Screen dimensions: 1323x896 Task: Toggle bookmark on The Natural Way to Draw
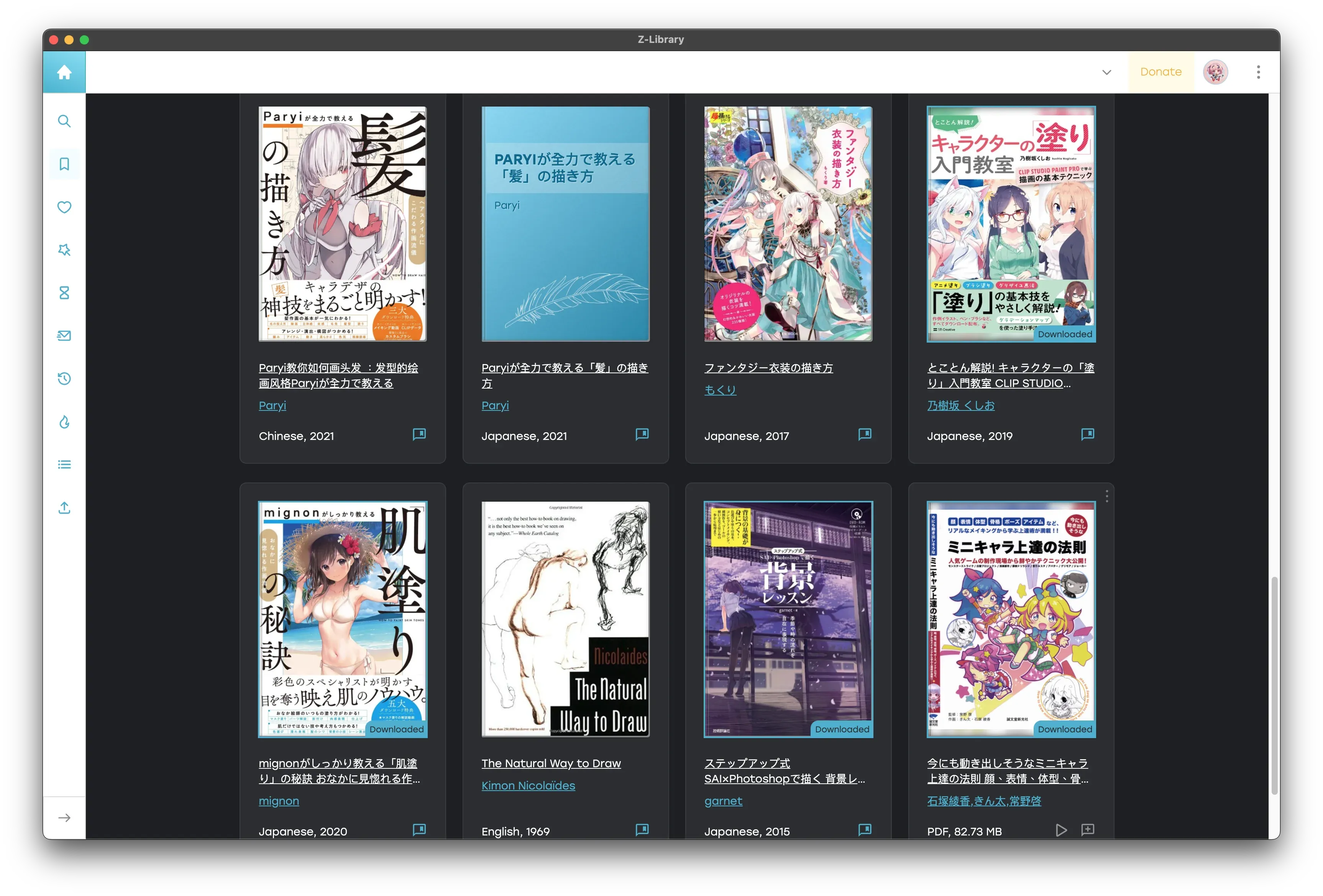click(642, 830)
